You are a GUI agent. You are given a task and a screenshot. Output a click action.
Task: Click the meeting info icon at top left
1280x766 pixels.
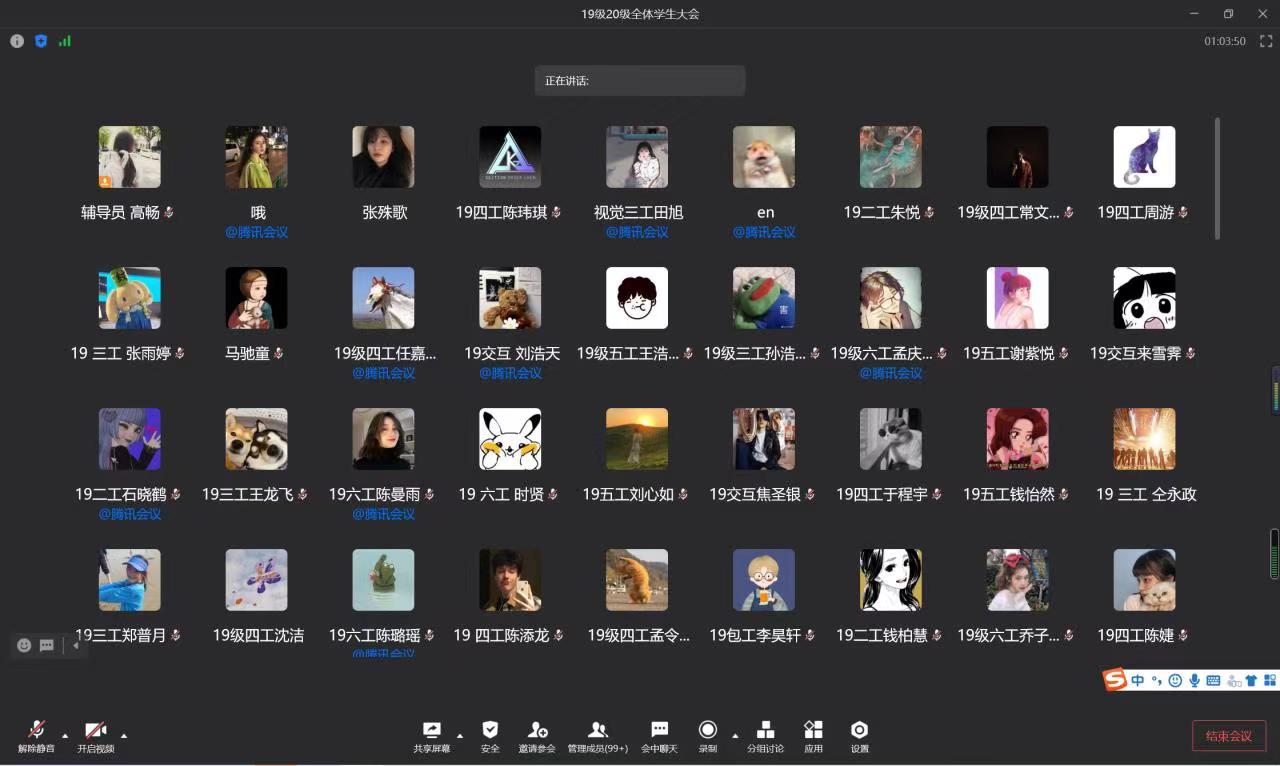pos(17,41)
